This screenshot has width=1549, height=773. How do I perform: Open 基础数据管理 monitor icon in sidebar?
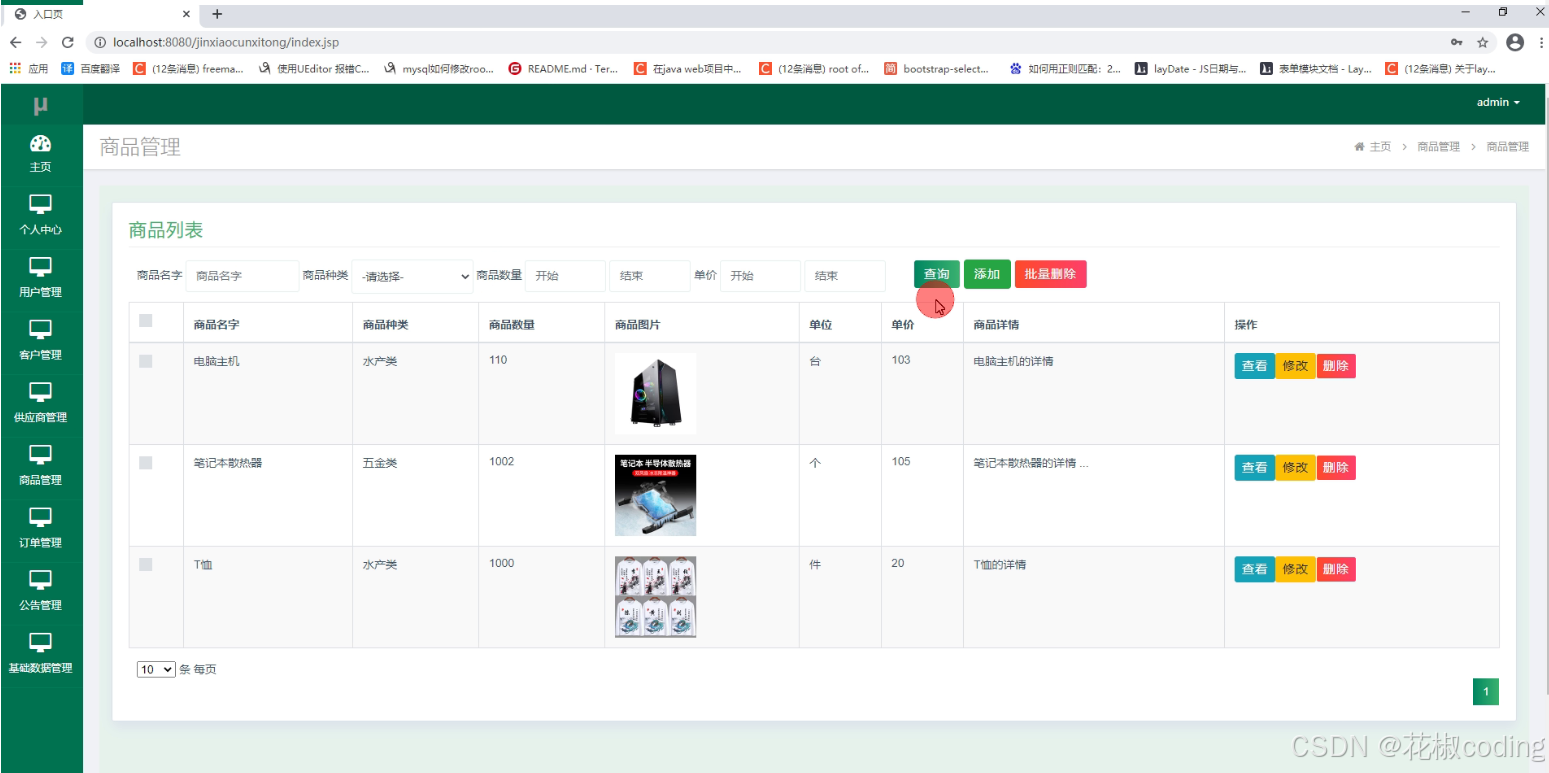pyautogui.click(x=41, y=642)
